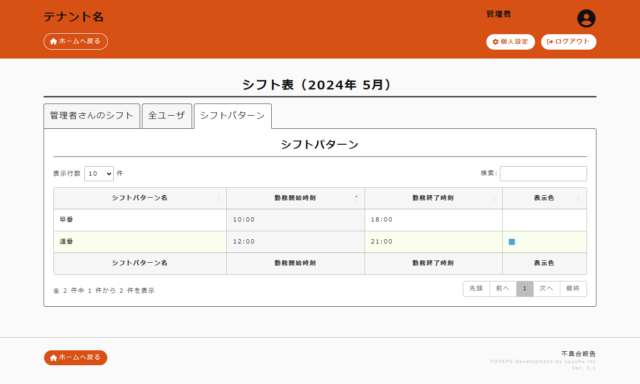This screenshot has height=384, width=640.
Task: Click the logout arrow icon
Action: point(550,42)
